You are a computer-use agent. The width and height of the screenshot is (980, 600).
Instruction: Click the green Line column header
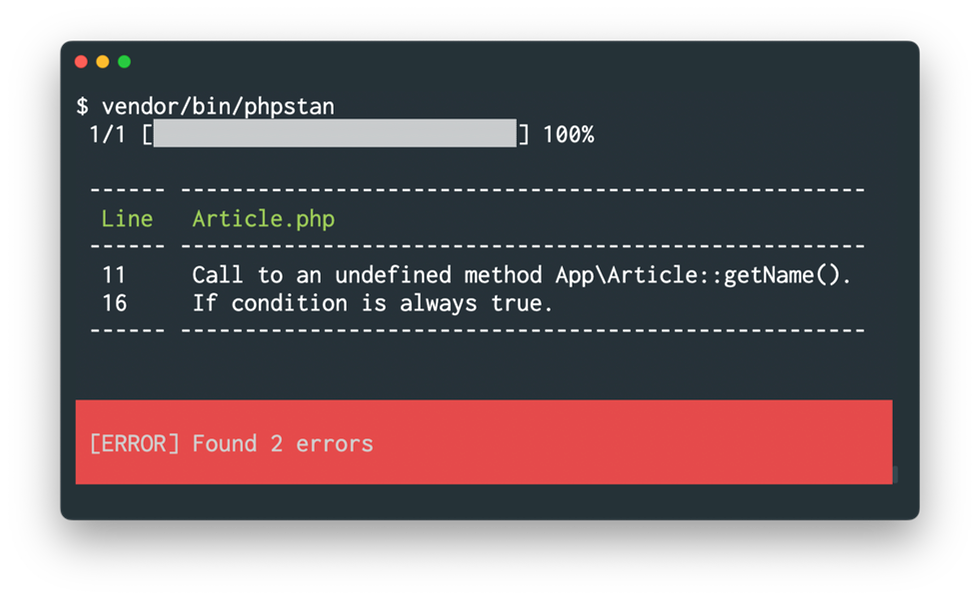pos(127,219)
